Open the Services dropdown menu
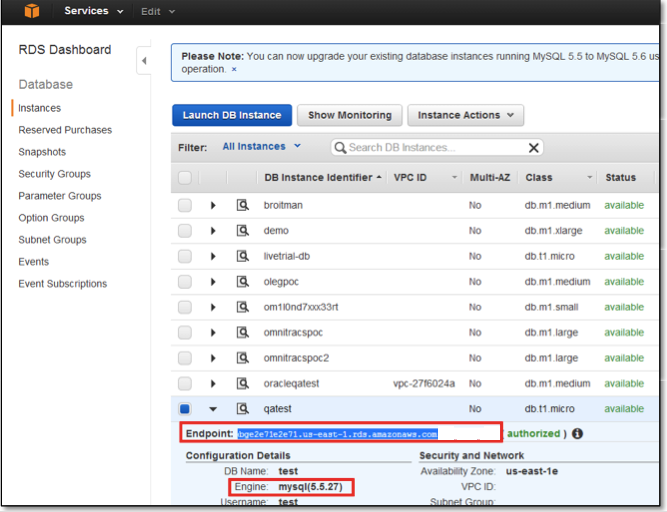Viewport: 667px width, 512px height. tap(94, 11)
